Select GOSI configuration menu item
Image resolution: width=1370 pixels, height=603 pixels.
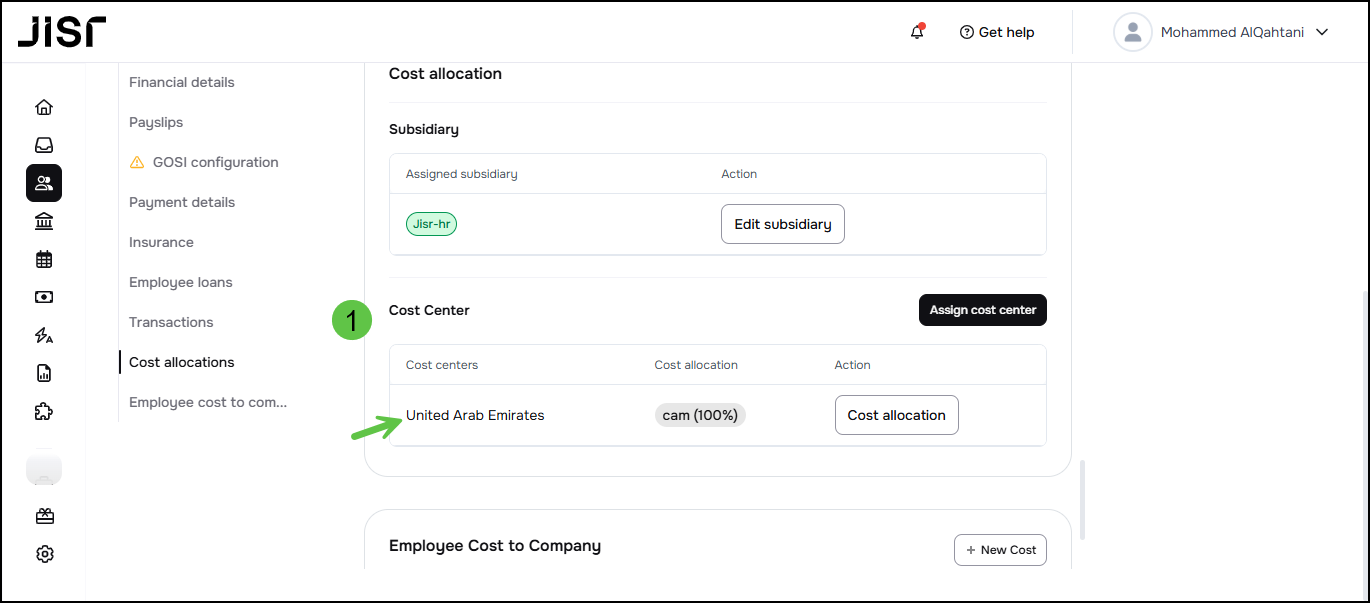point(215,162)
